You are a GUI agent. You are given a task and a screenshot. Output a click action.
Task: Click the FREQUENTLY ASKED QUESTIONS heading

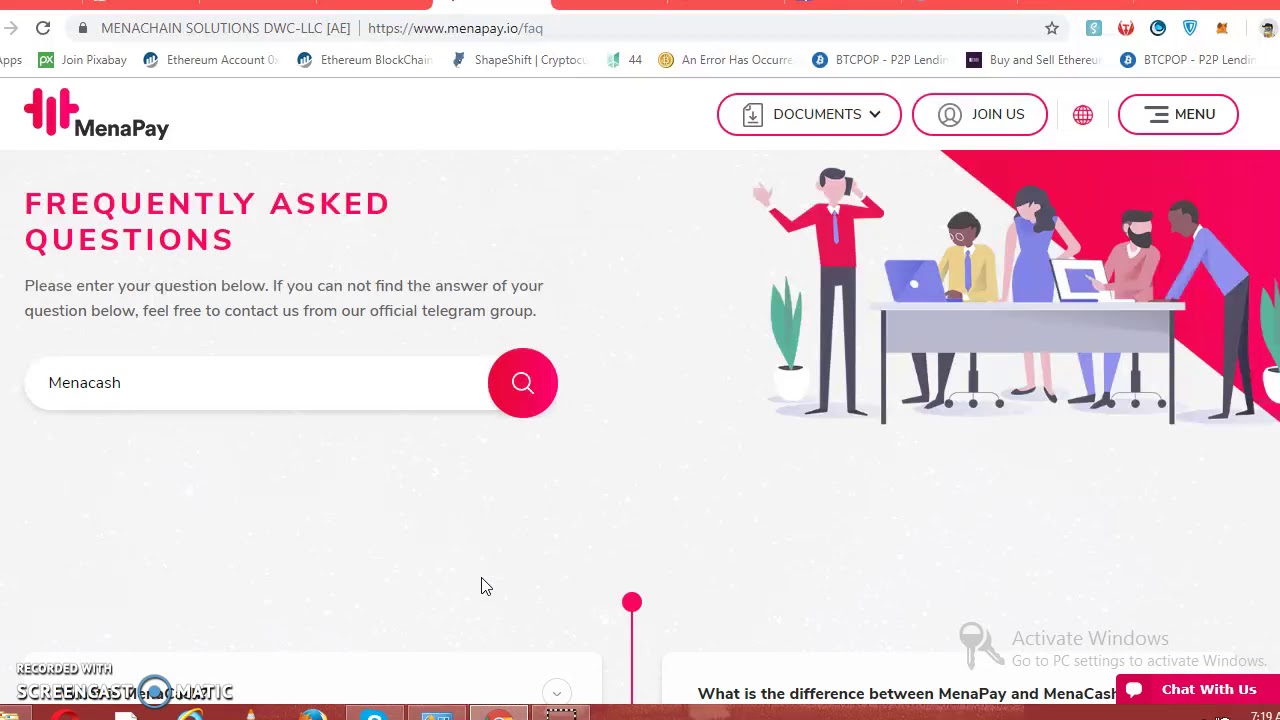207,221
